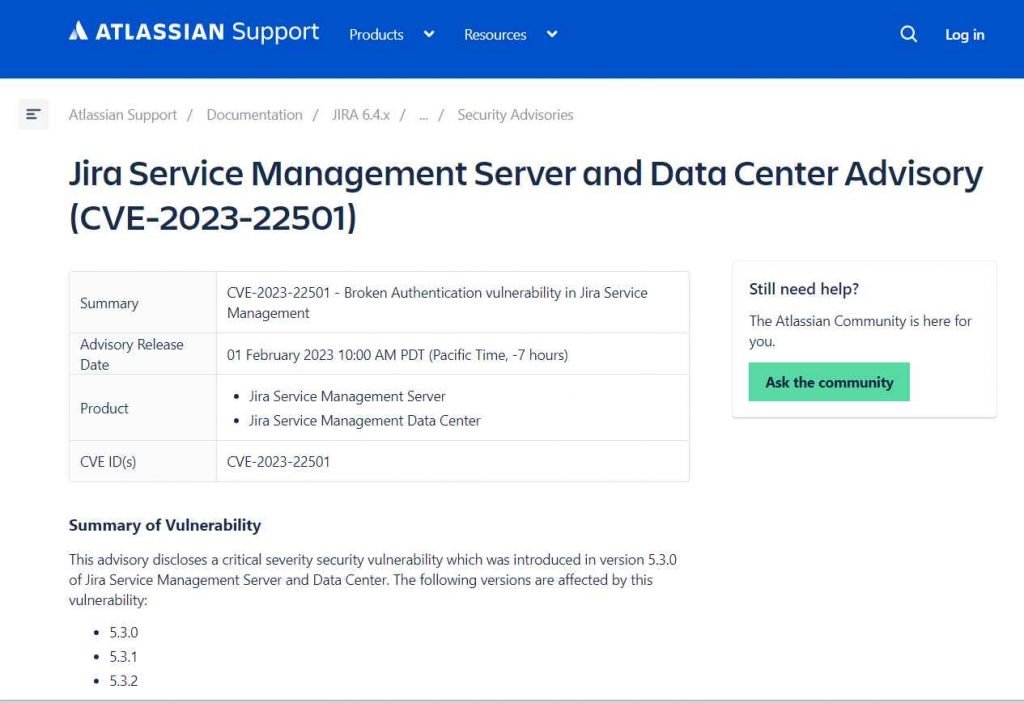Click the advisory page title heading
This screenshot has height=703, width=1024.
coord(526,195)
